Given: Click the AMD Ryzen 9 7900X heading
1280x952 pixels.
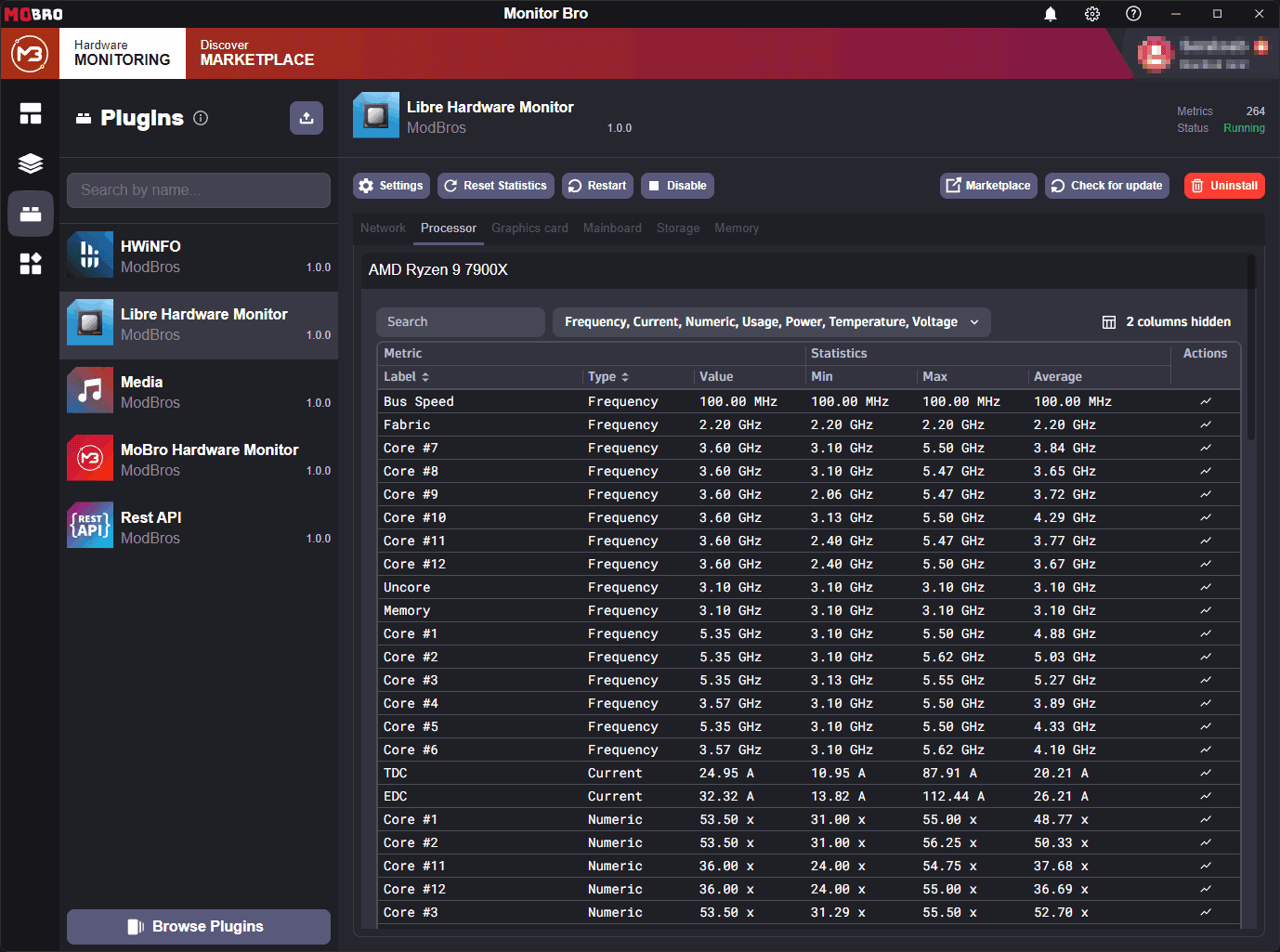Looking at the screenshot, I should tap(438, 270).
